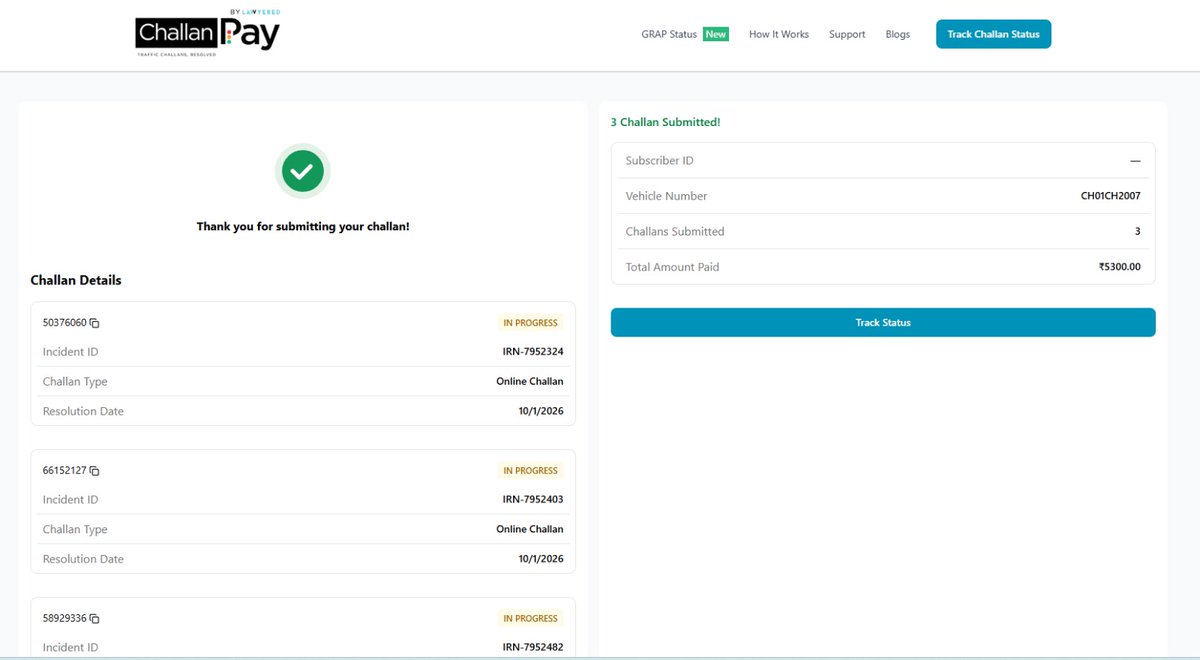The height and width of the screenshot is (660, 1200).
Task: Copy challan number 66152127
Action: (95, 471)
